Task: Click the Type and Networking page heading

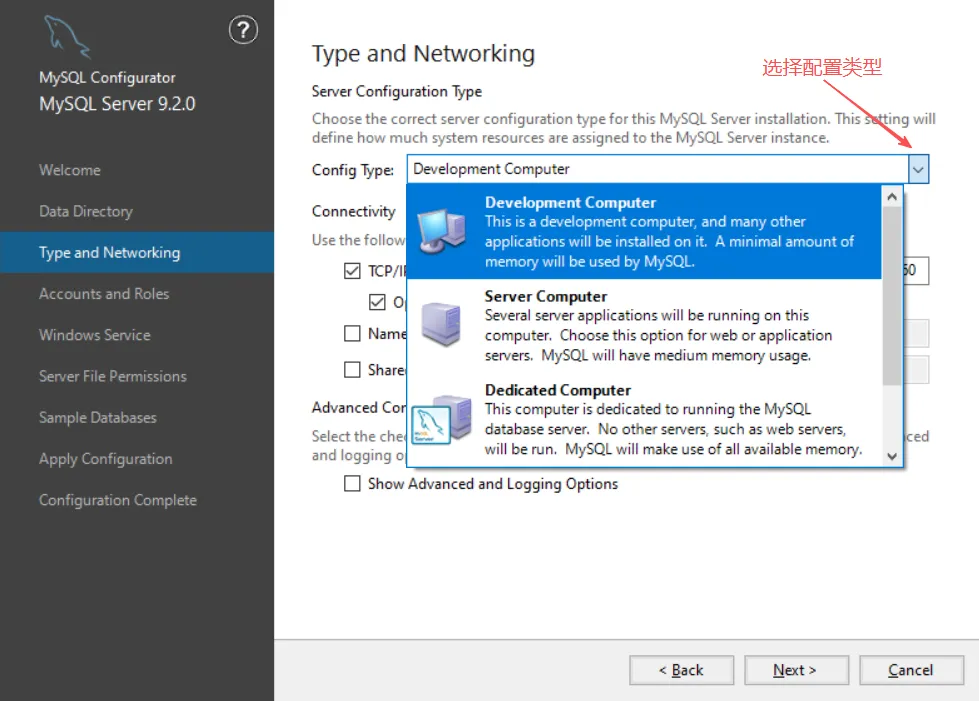Action: [423, 54]
